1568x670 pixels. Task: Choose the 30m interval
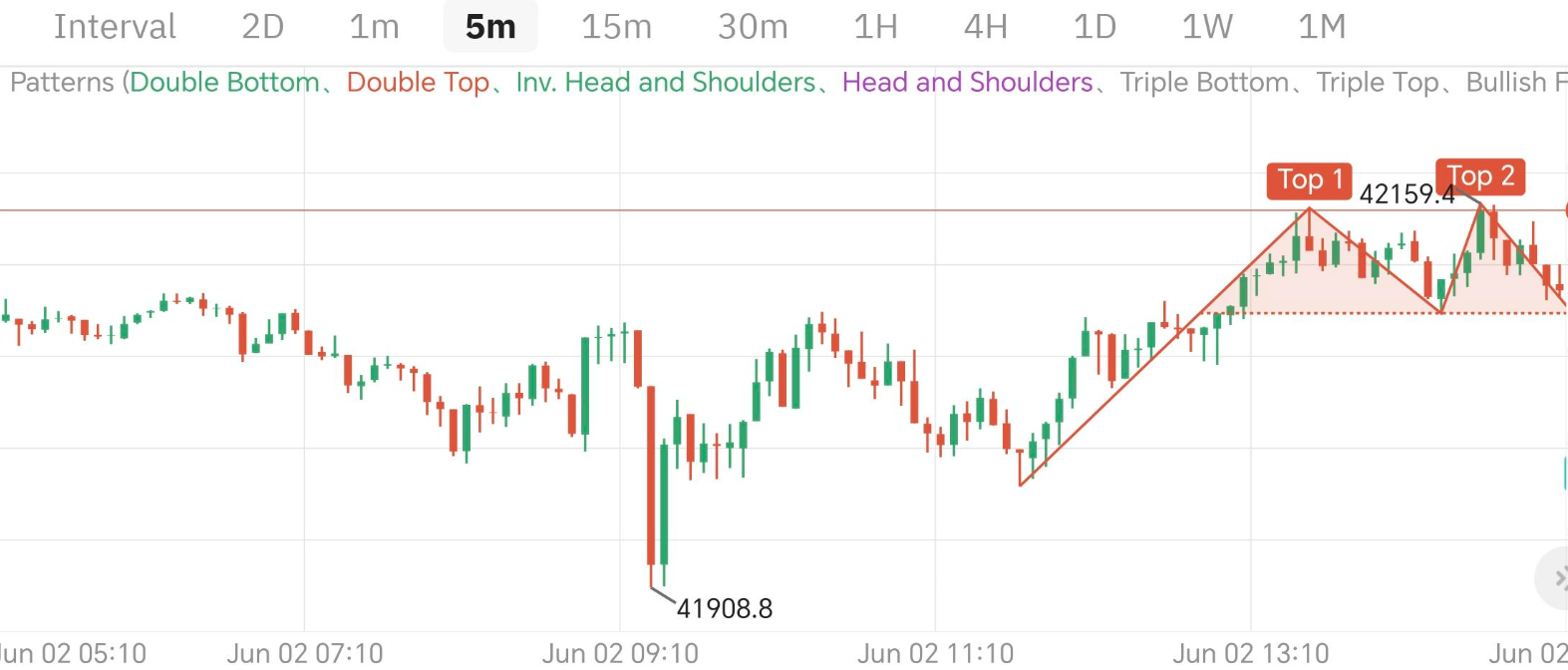tap(753, 27)
